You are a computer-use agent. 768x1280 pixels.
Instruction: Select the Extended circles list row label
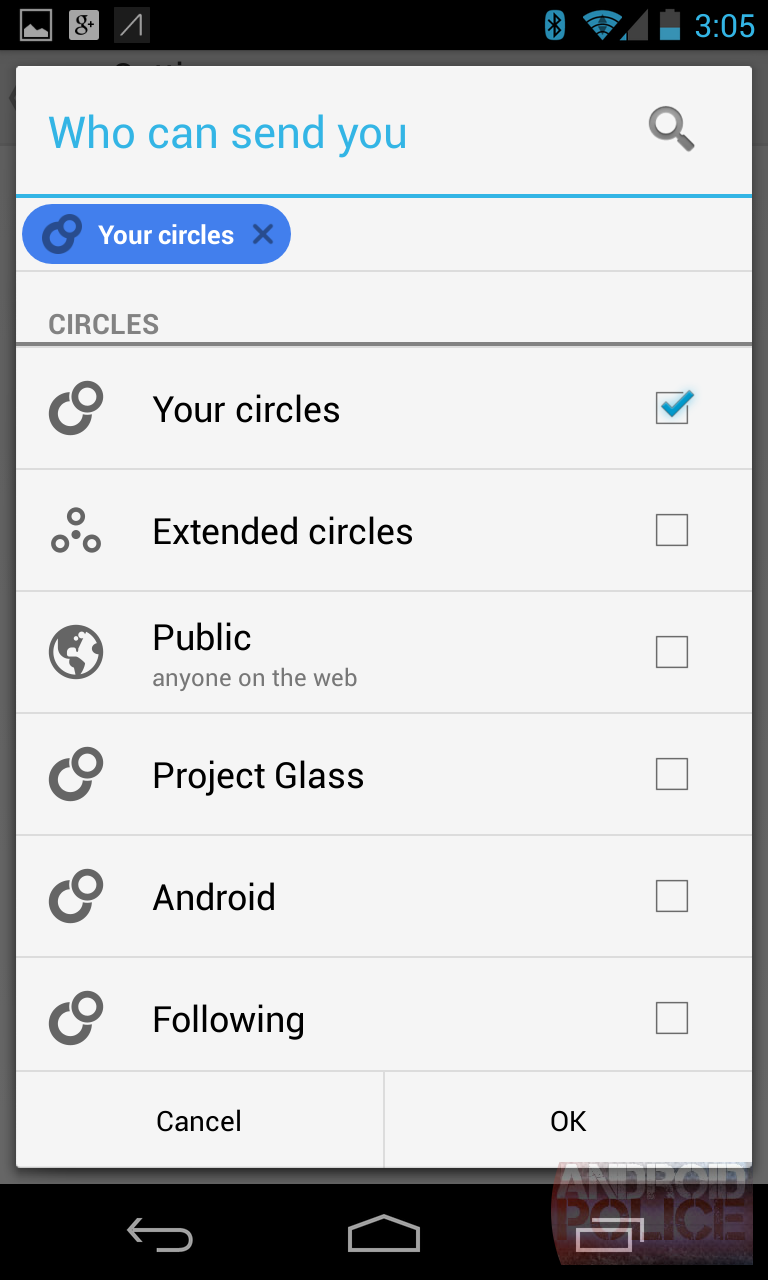[x=282, y=532]
